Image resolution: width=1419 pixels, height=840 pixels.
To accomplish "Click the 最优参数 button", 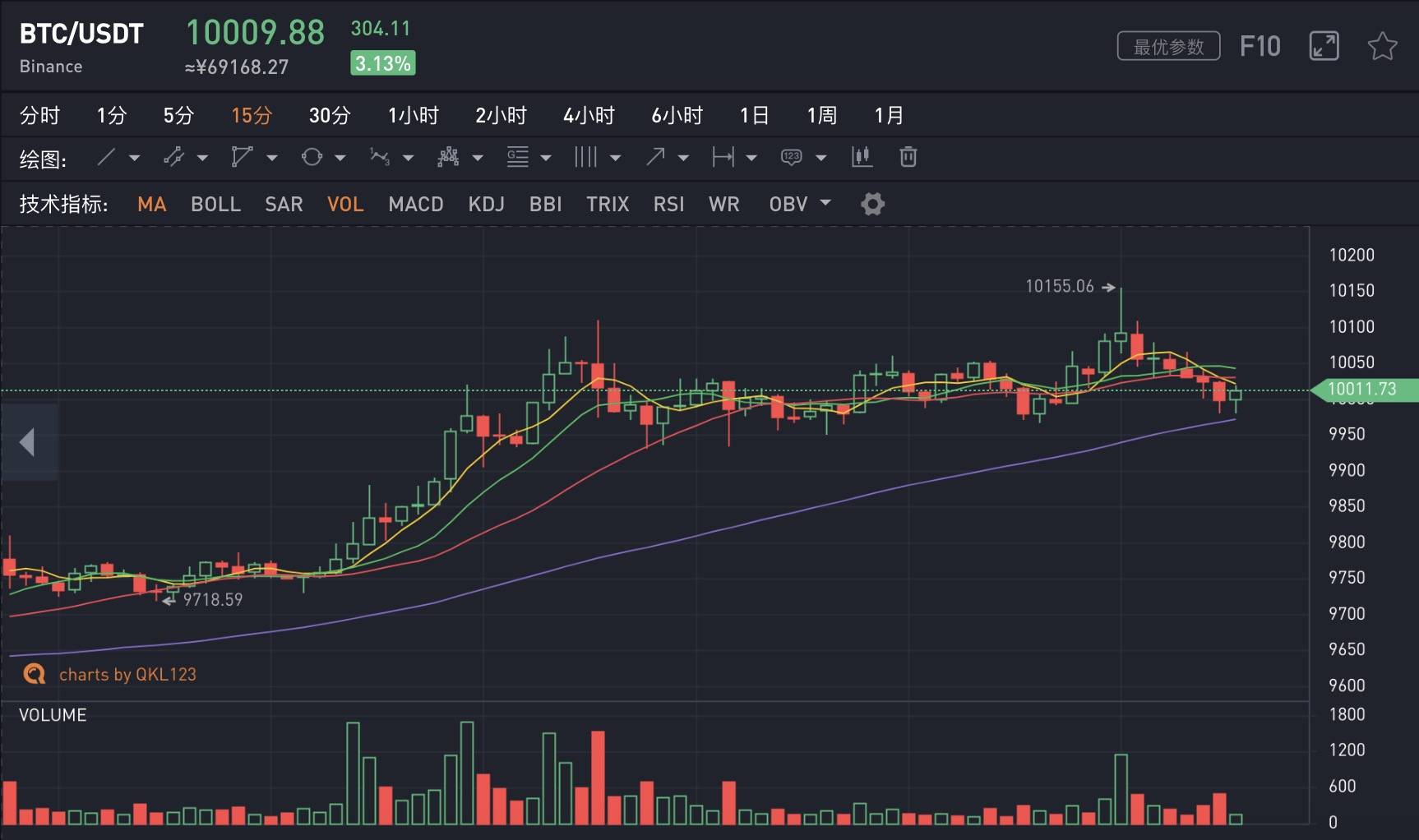I will tap(1168, 46).
